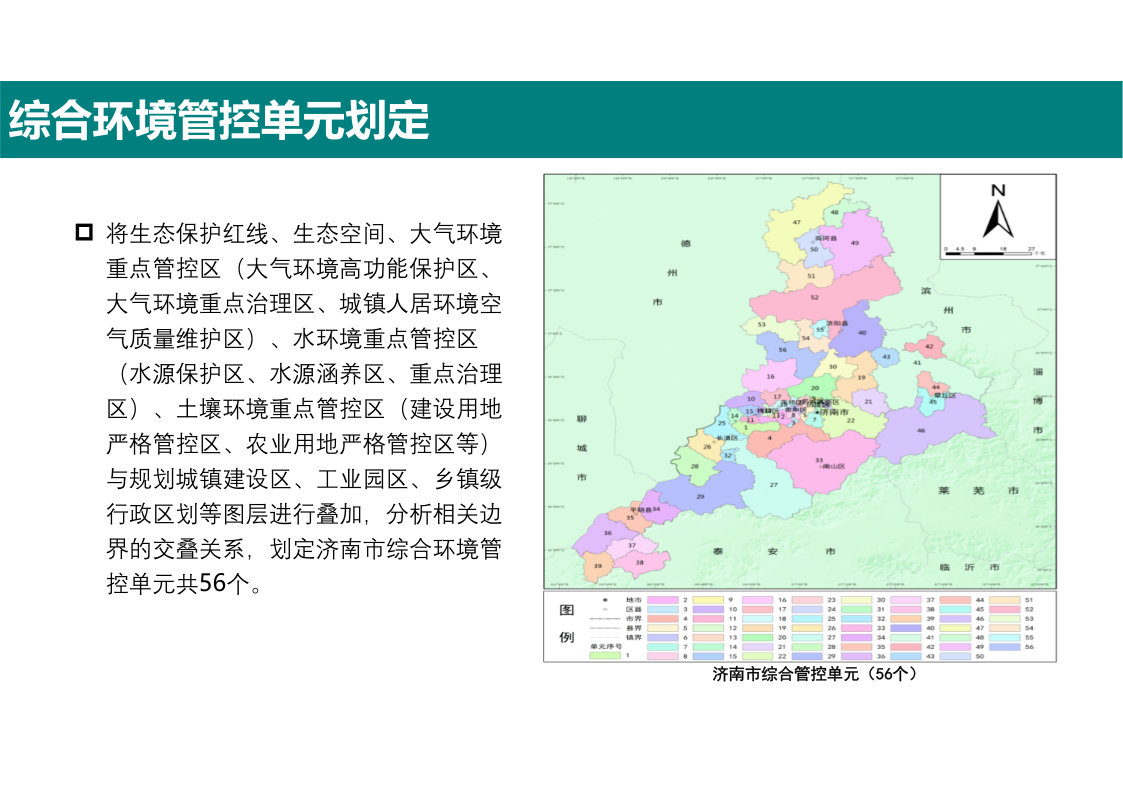
Task: Click the 泰安市 label on the map
Action: tap(773, 551)
